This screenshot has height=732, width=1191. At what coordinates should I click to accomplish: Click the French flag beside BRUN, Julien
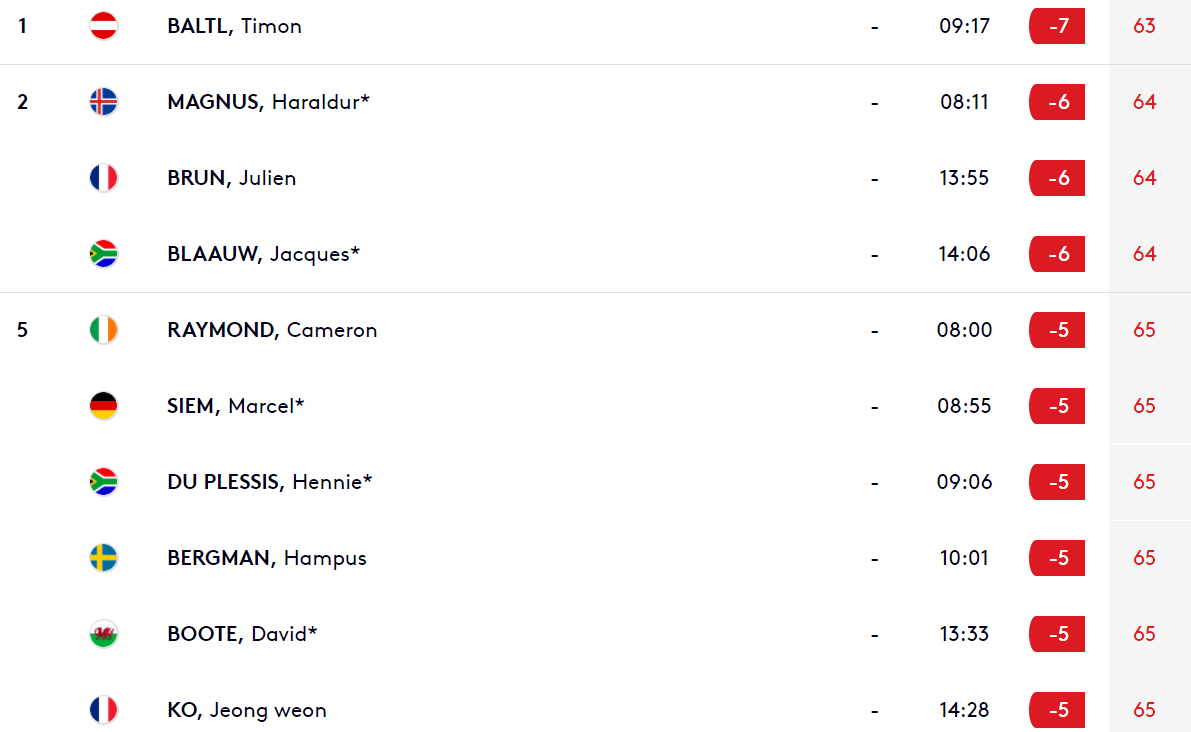click(103, 178)
